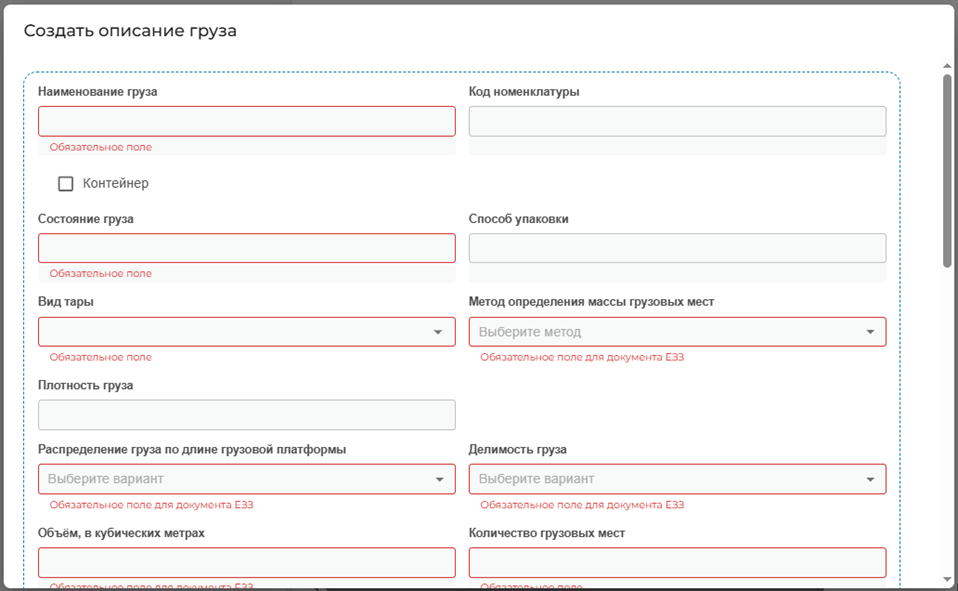
Task: Focus the Количество грузовых мест field
Action: (x=677, y=562)
